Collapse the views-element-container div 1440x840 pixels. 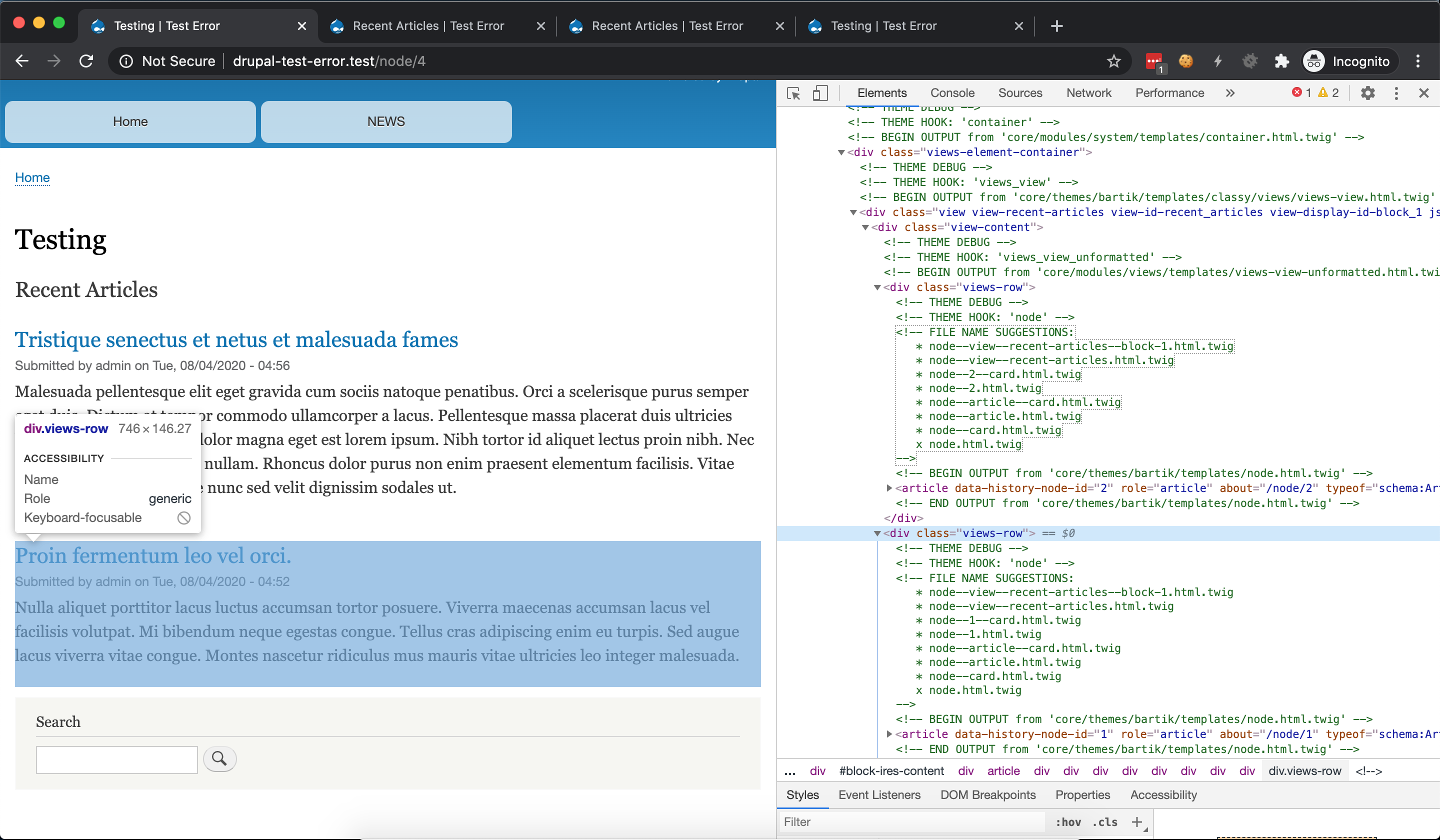coord(841,152)
